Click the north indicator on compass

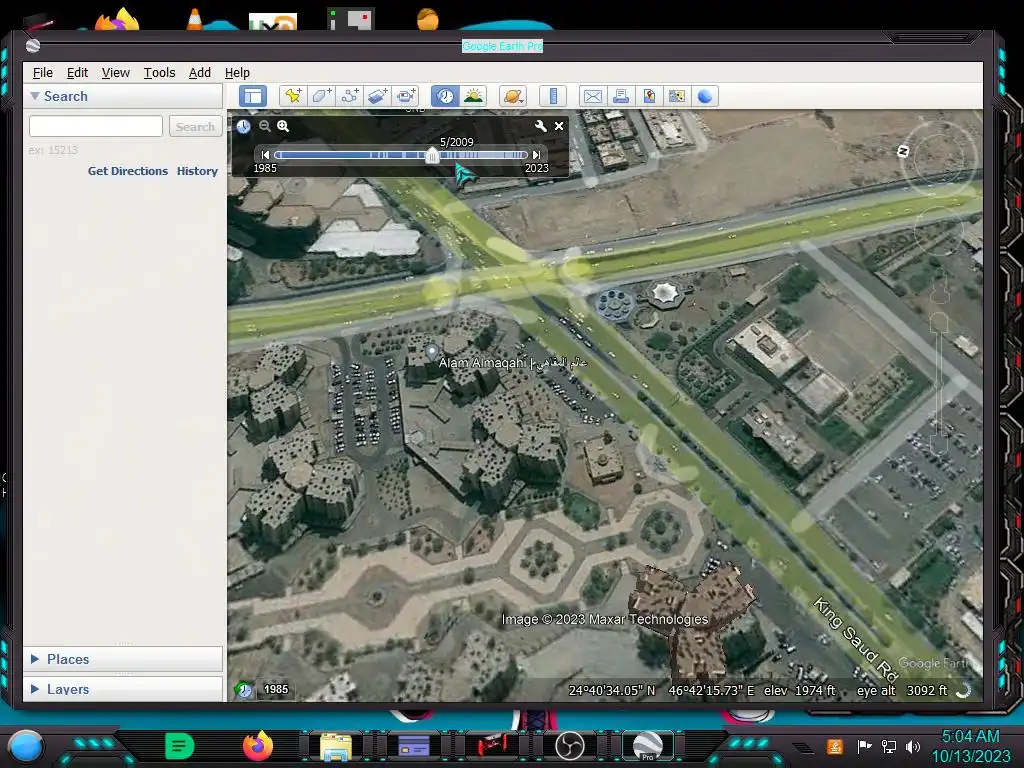[903, 152]
